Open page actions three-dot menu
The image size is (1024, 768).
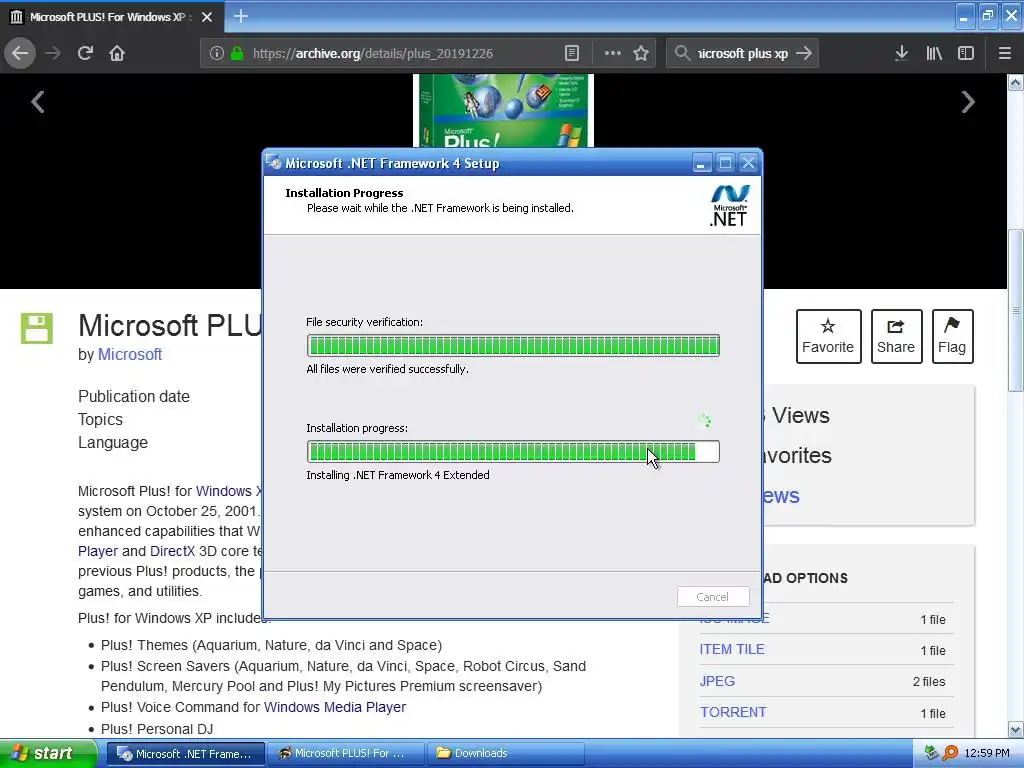coord(613,53)
